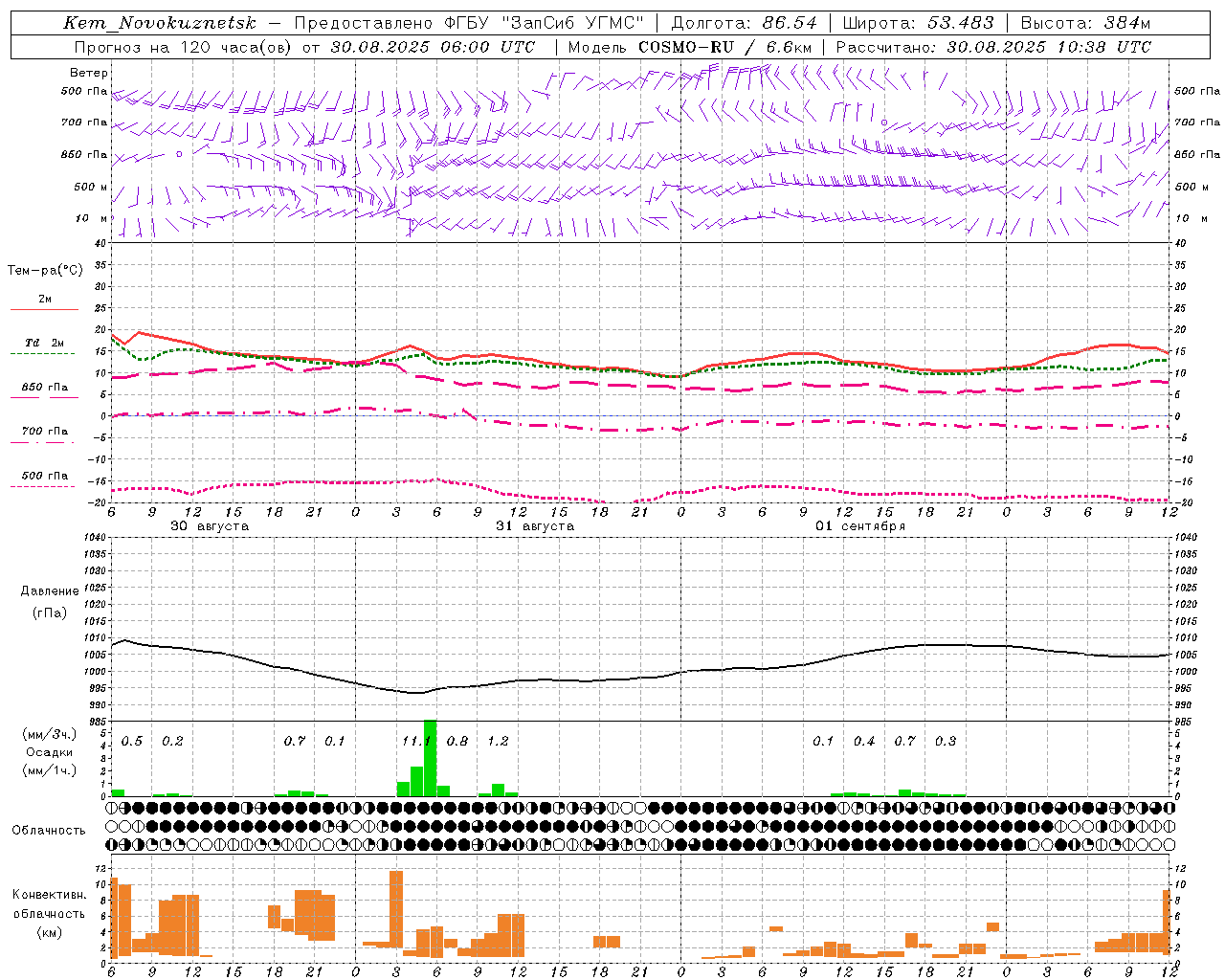1225x980 pixels.
Task: Click the model name COSMO-RU
Action: click(686, 47)
